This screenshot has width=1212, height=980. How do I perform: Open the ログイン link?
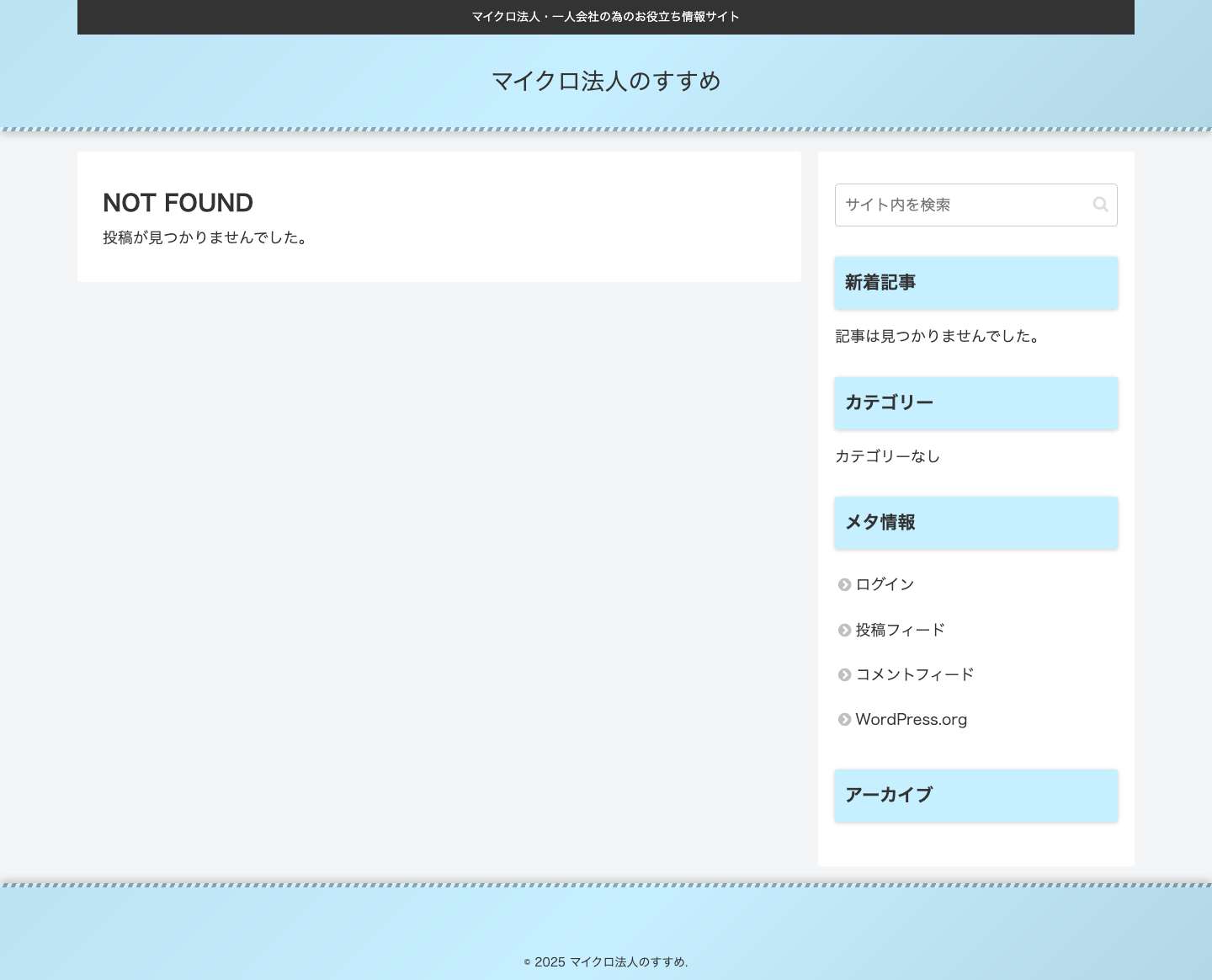(x=885, y=584)
